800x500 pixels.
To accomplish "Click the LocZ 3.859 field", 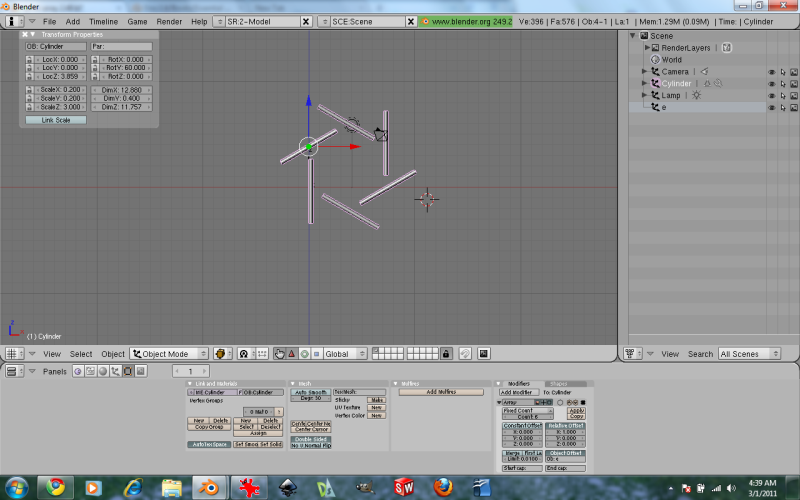I will [x=60, y=77].
